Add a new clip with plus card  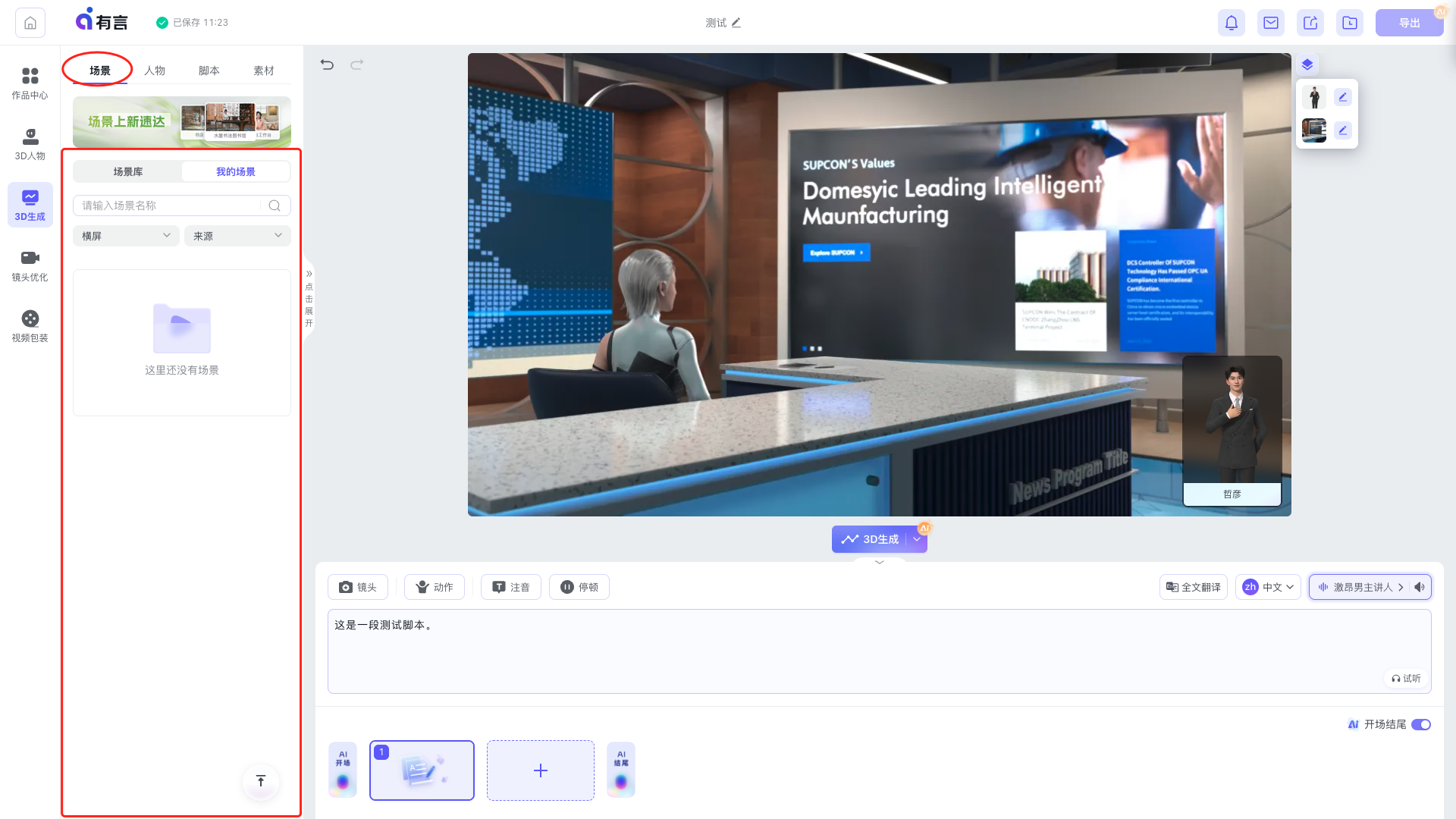[x=541, y=770]
